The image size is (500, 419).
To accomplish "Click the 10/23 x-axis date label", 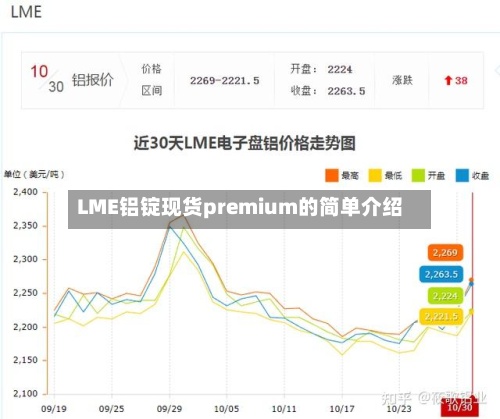I will pos(399,408).
